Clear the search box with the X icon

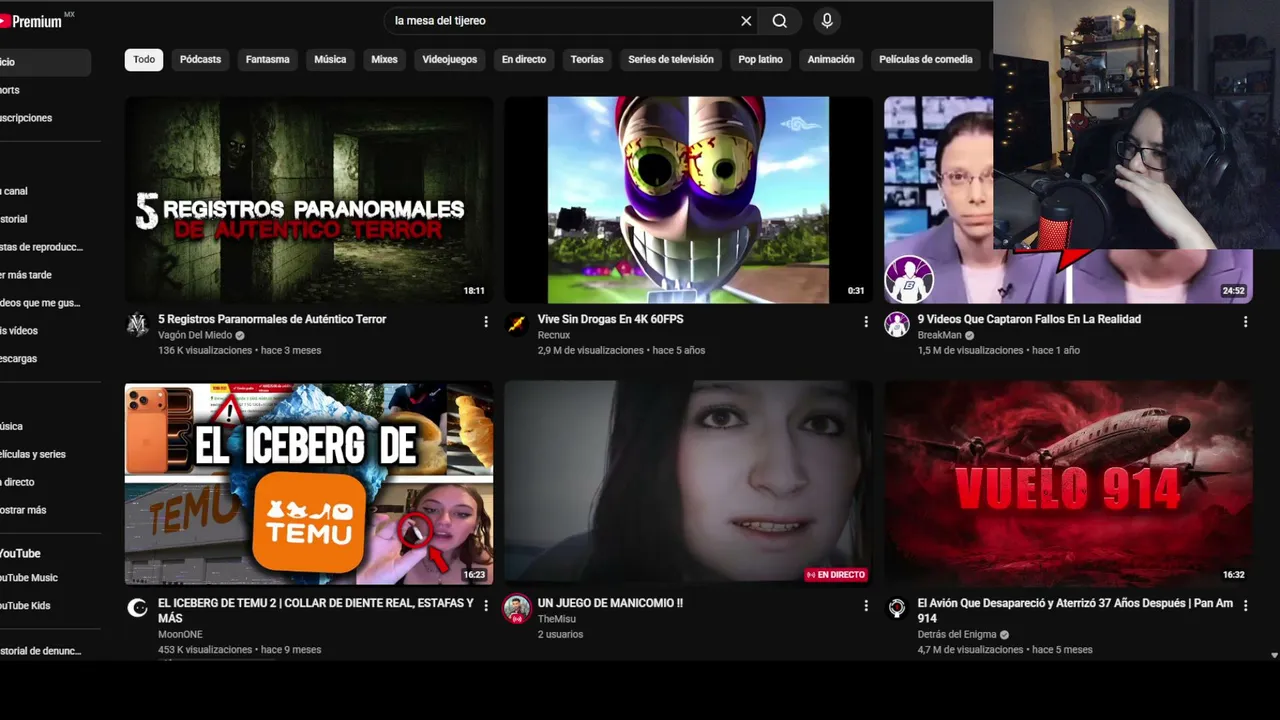(x=746, y=21)
